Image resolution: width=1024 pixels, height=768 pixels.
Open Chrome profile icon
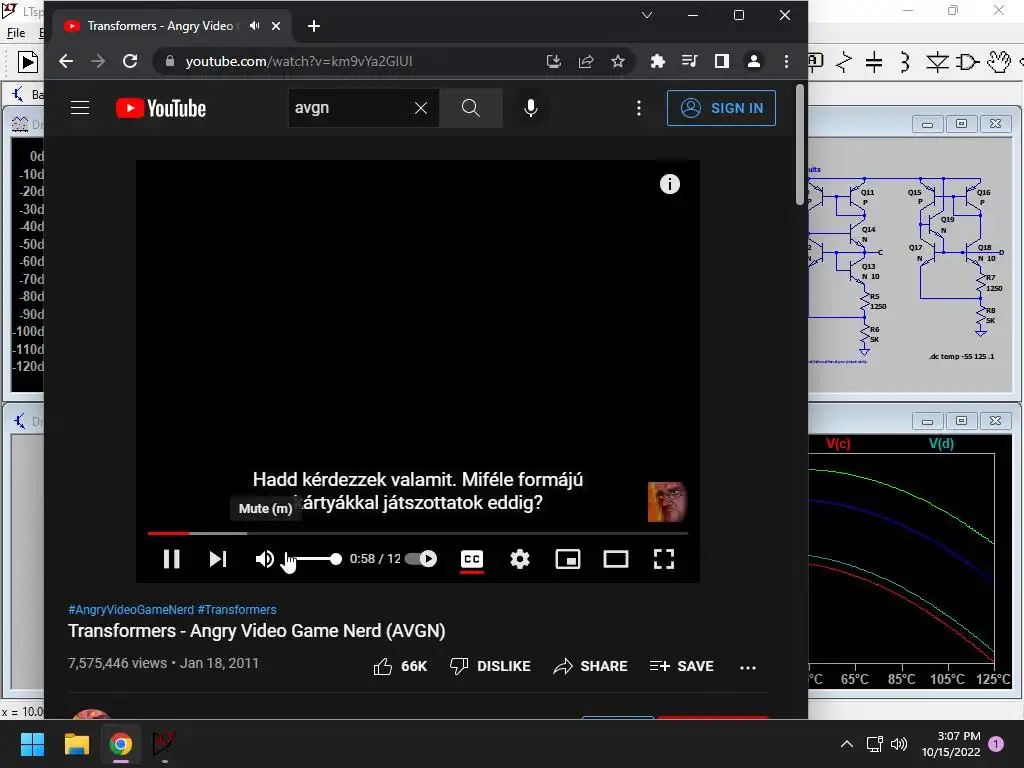pyautogui.click(x=754, y=61)
